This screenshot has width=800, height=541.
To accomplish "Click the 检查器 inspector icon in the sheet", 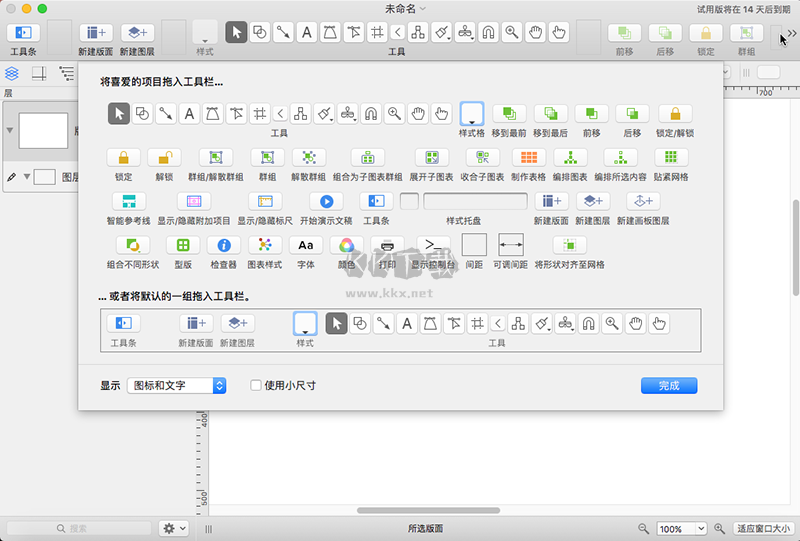I will (224, 245).
